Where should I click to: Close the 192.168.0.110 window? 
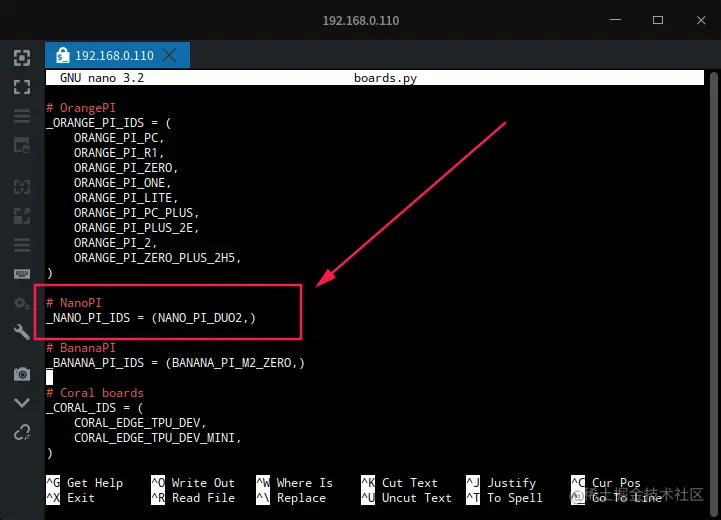pyautogui.click(x=701, y=20)
